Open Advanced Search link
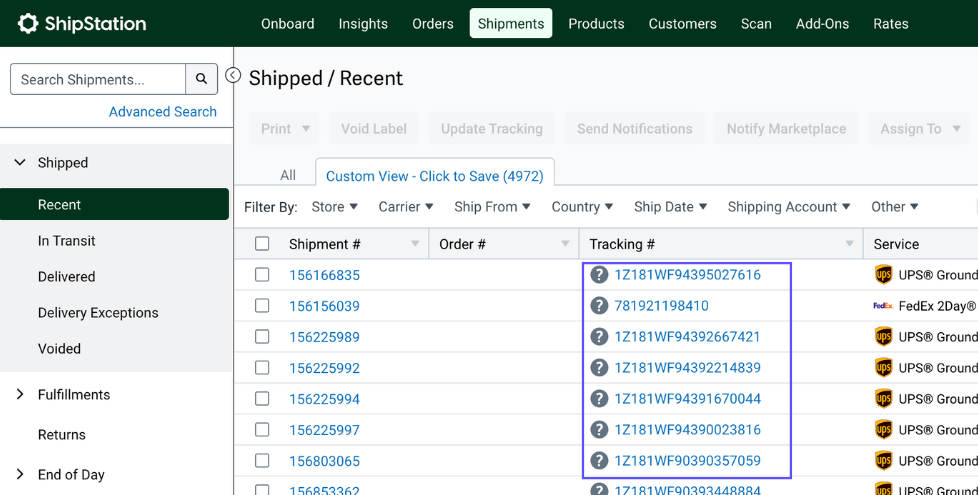This screenshot has width=978, height=495. pyautogui.click(x=162, y=112)
